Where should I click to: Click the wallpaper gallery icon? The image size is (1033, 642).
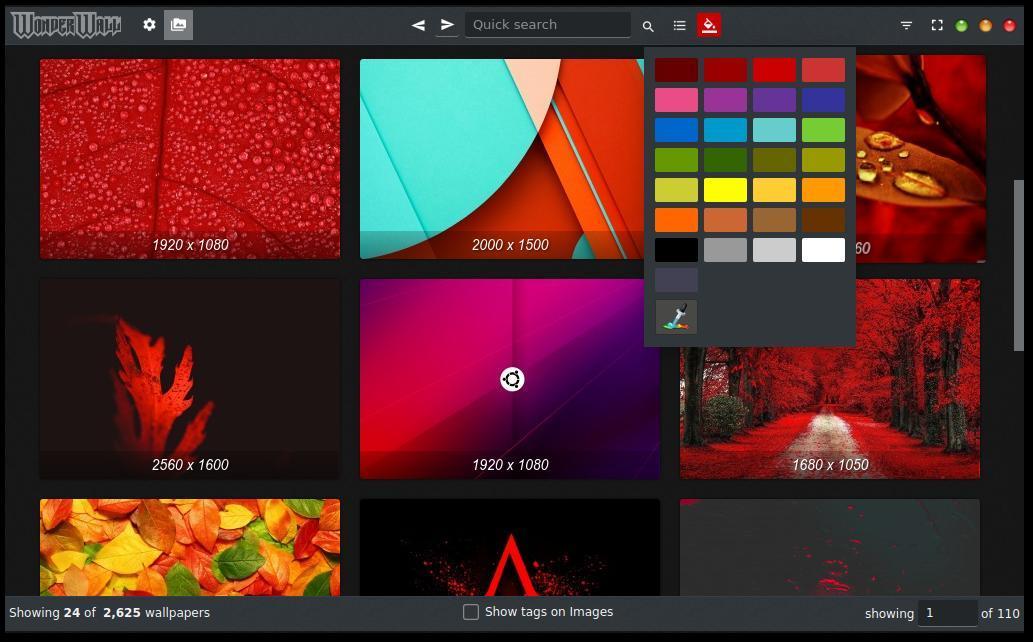coord(178,25)
